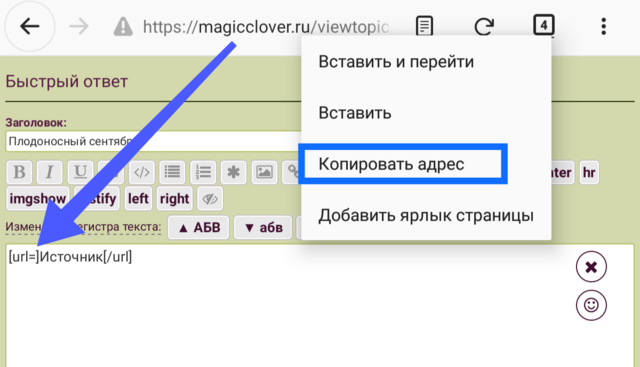Open reader mode page icon
This screenshot has width=640, height=367.
click(x=424, y=27)
